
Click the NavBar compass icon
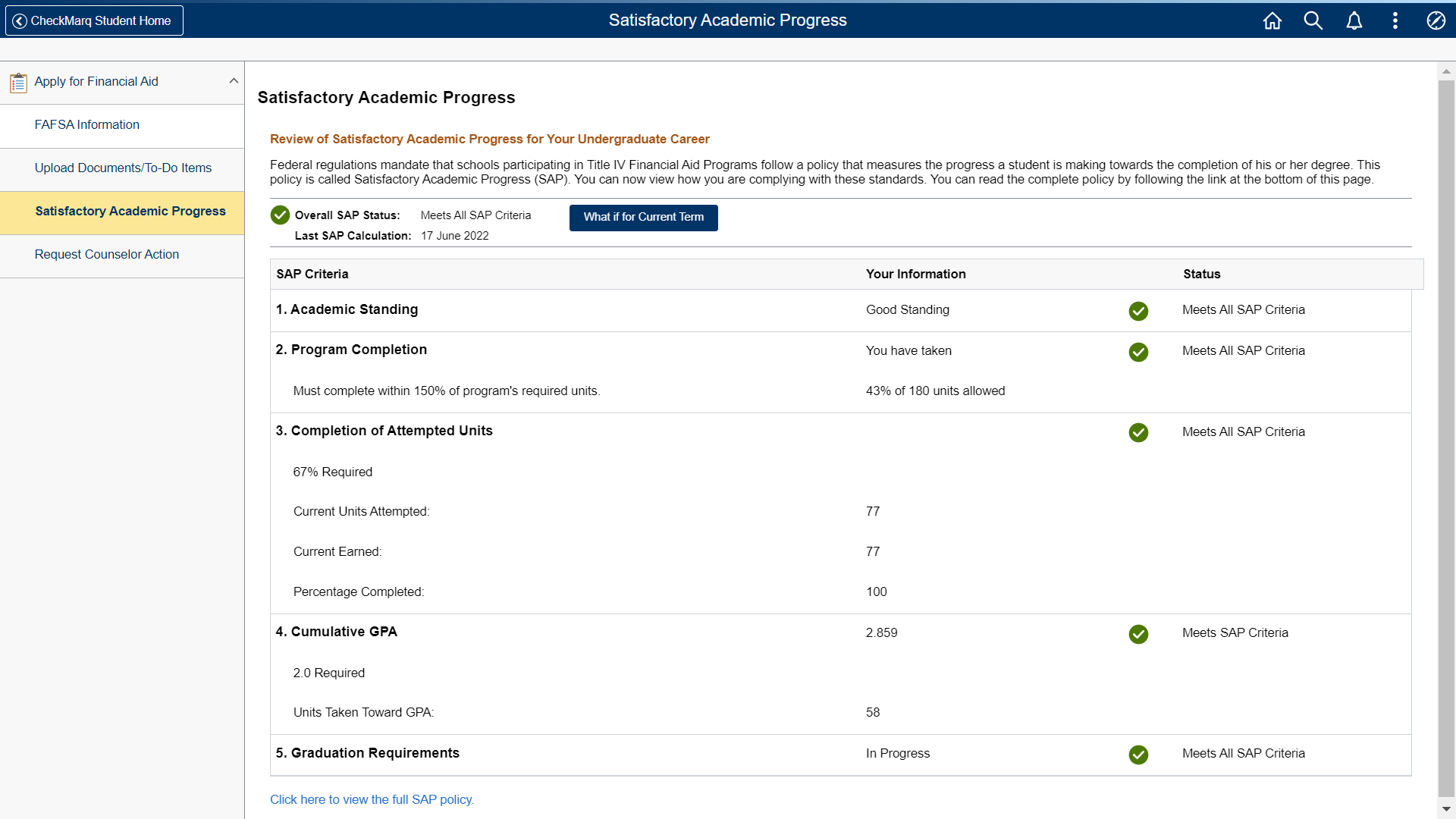click(1436, 20)
